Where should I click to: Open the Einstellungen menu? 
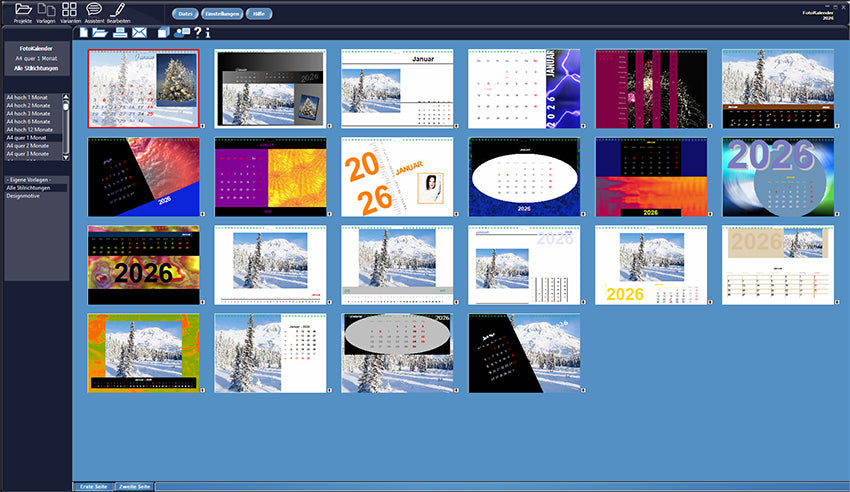click(223, 14)
